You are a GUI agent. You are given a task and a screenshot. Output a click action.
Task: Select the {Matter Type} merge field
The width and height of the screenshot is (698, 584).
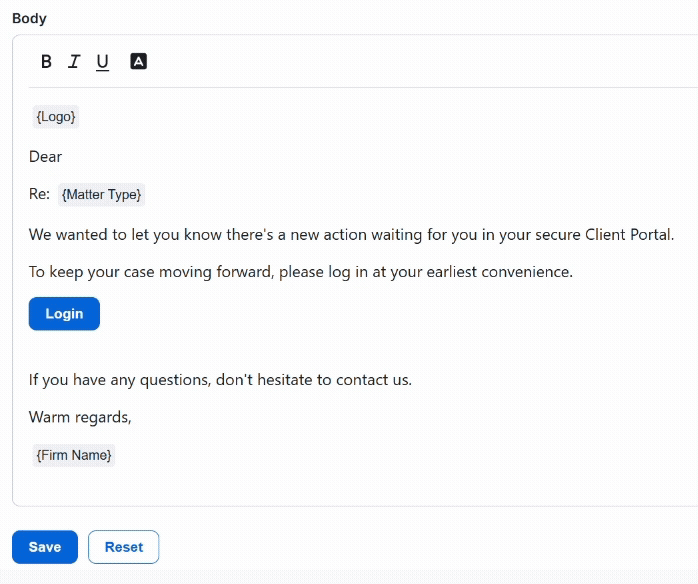pos(101,194)
